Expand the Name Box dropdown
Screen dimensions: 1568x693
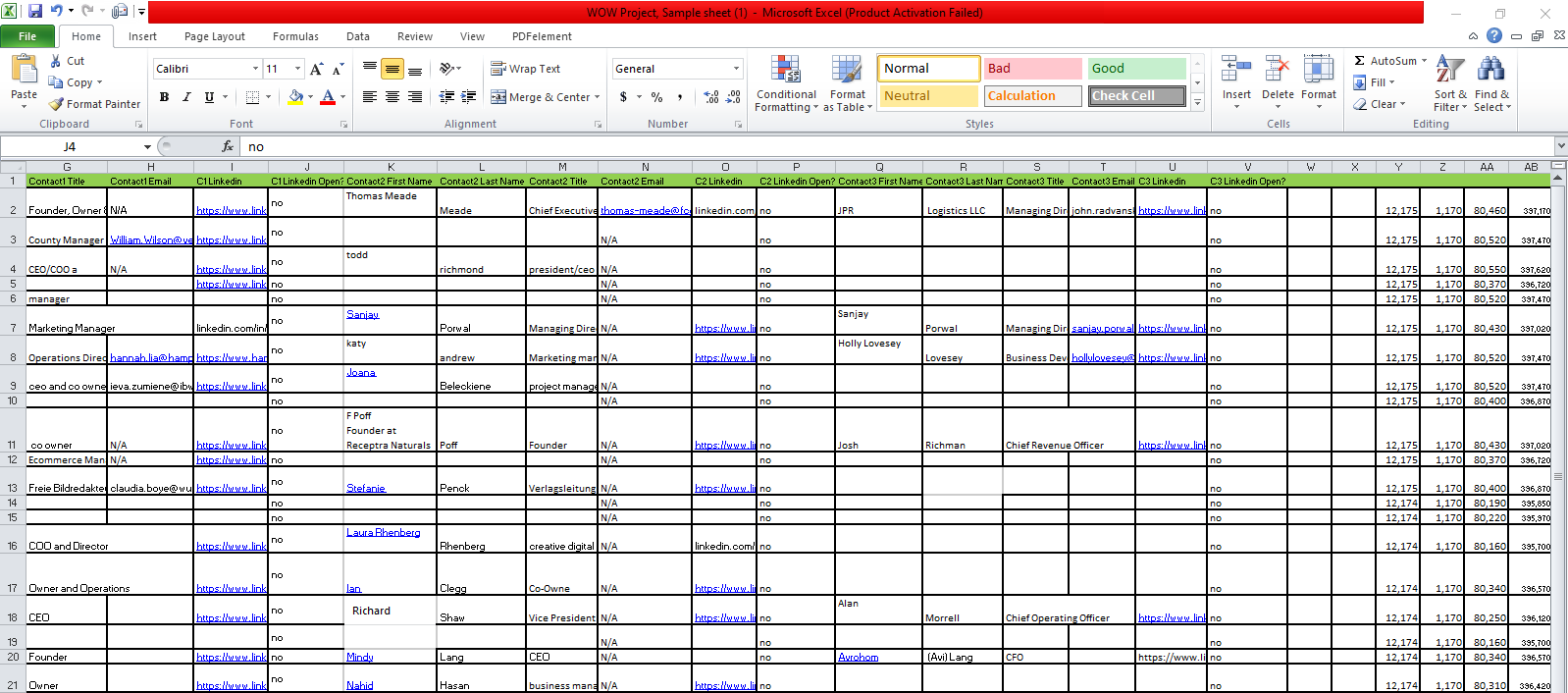coord(147,146)
